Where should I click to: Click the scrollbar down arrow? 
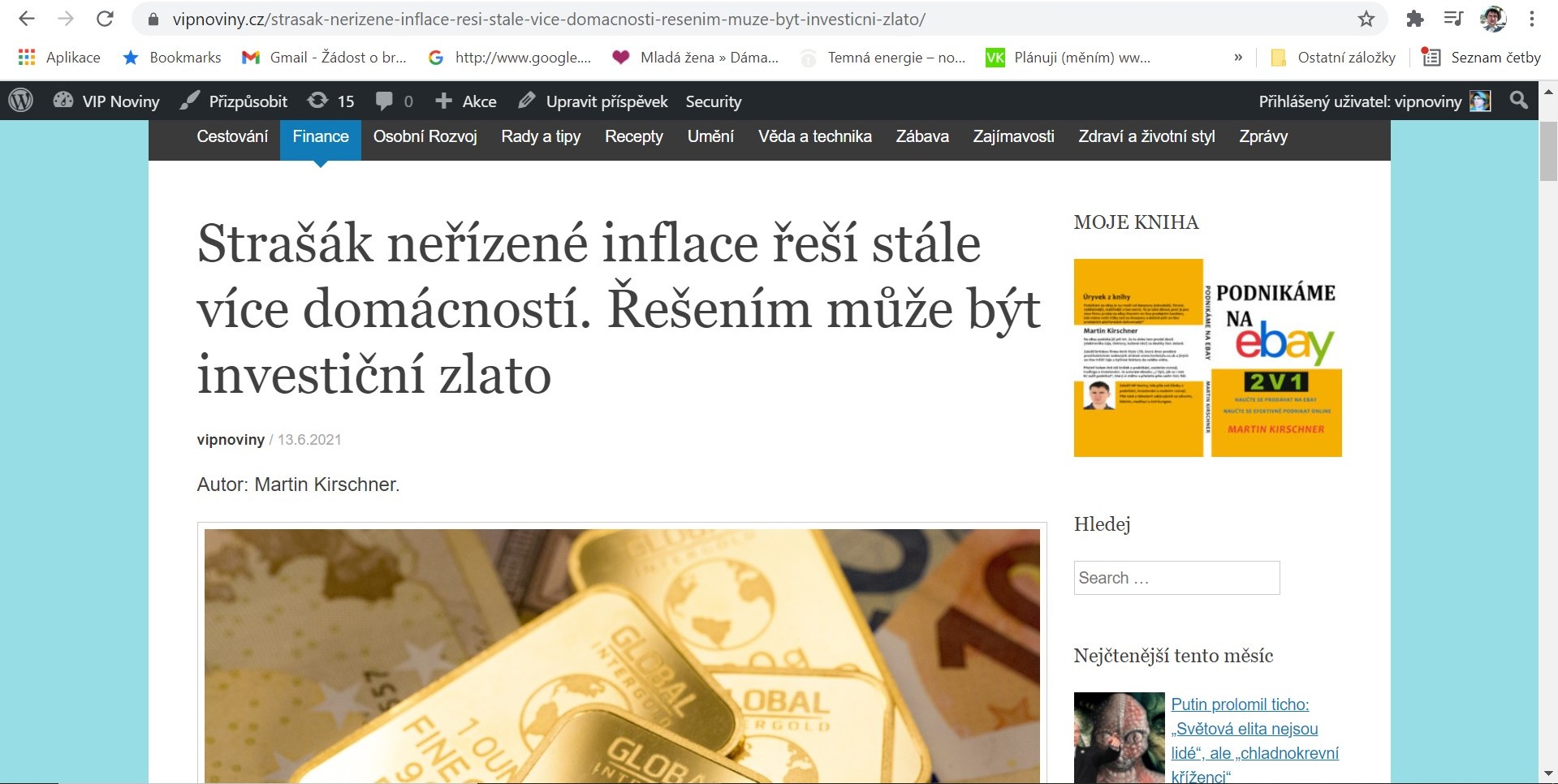(x=1548, y=773)
